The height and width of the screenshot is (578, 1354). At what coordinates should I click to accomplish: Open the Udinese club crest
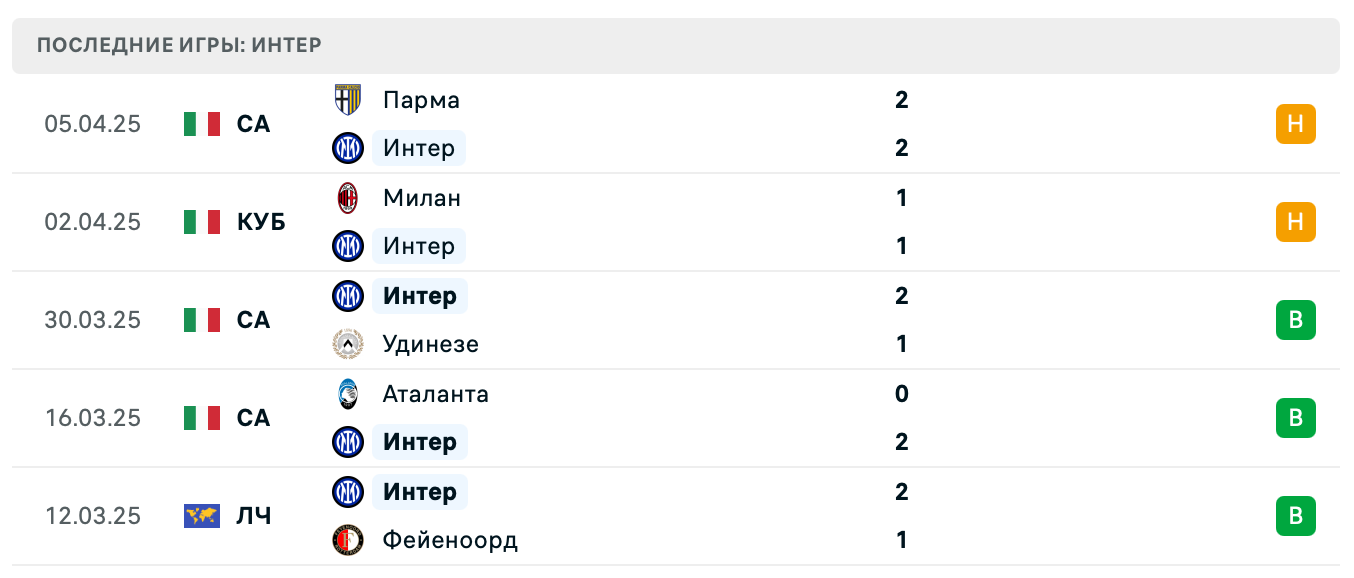coord(347,343)
